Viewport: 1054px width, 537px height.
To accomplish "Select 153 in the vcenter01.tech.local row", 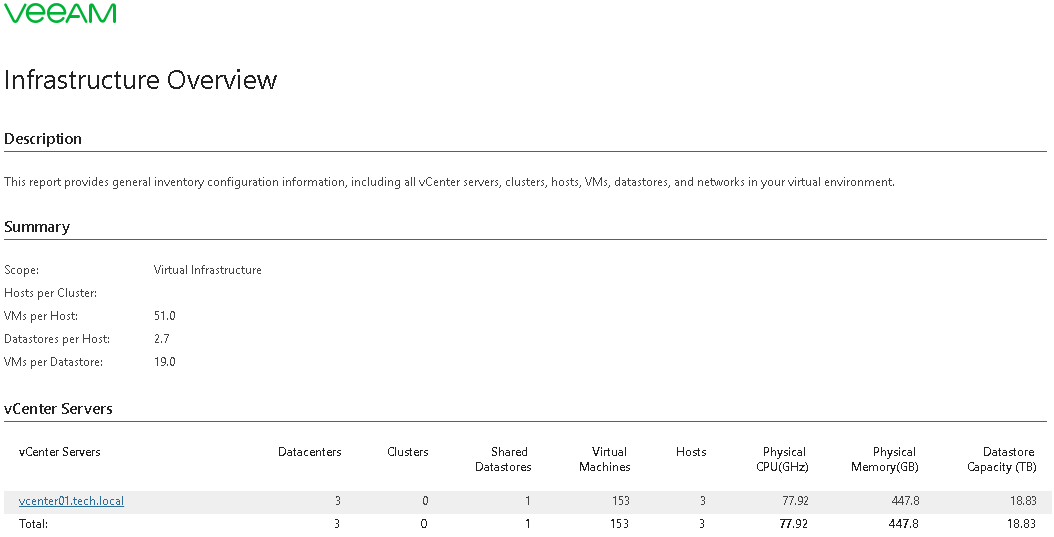I will coord(620,501).
